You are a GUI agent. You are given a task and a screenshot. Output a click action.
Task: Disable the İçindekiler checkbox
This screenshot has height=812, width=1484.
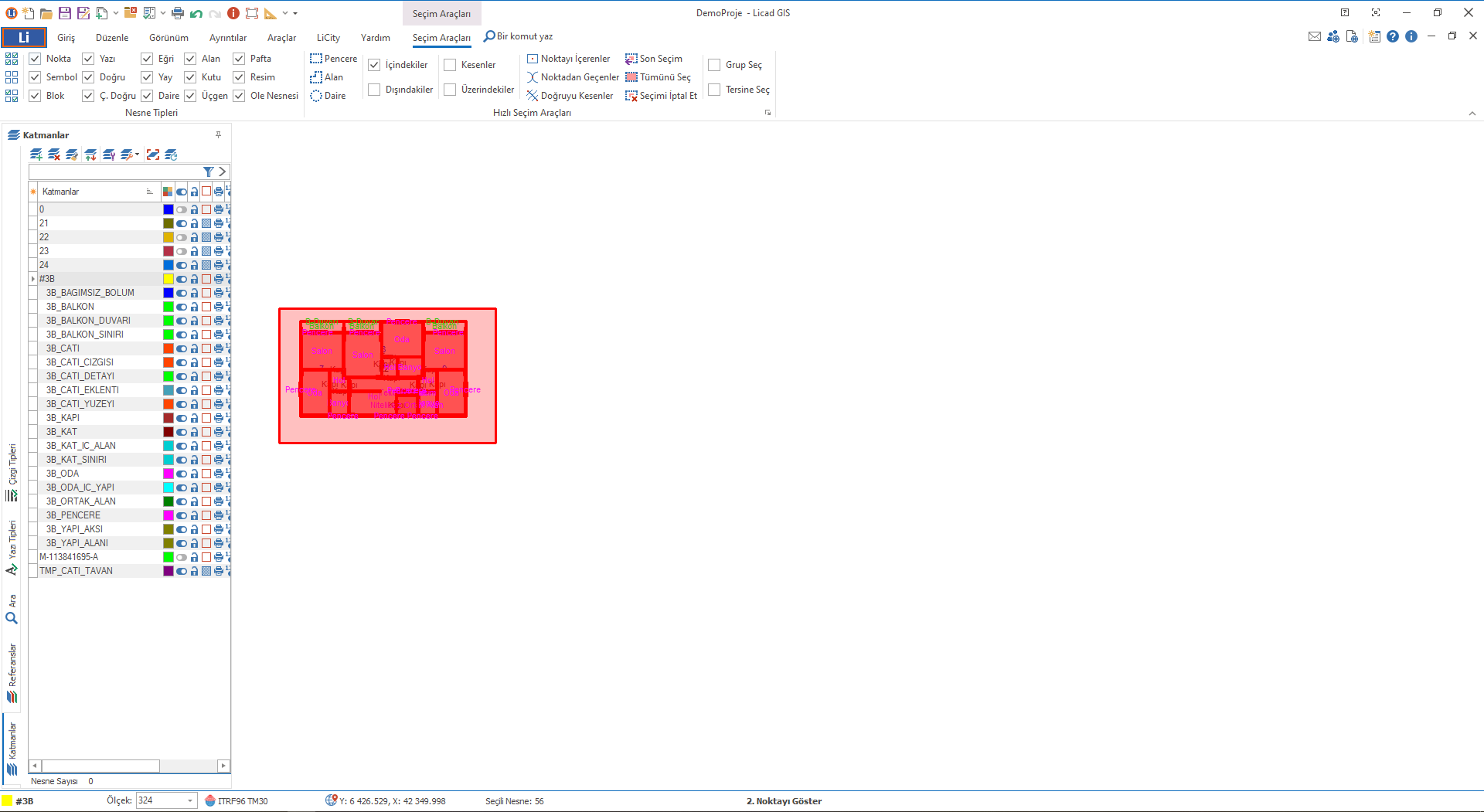374,65
